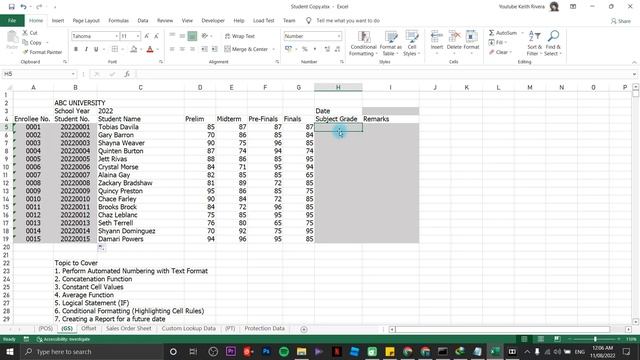Image resolution: width=640 pixels, height=360 pixels.
Task: Click Increase Font Size icon
Action: pos(147,36)
